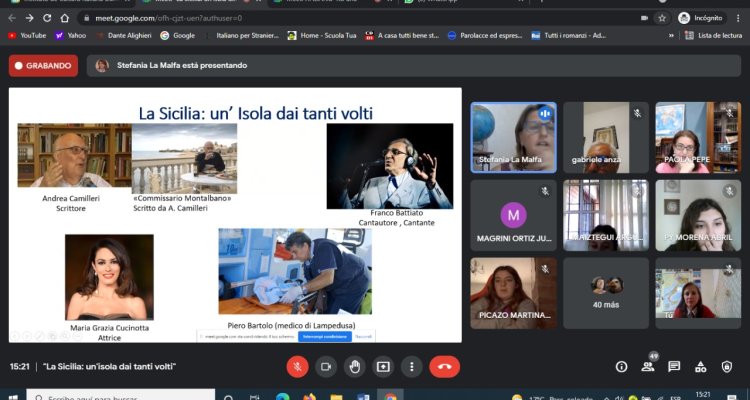This screenshot has height=400, width=750.
Task: Click the browser forward arrow
Action: point(30,18)
